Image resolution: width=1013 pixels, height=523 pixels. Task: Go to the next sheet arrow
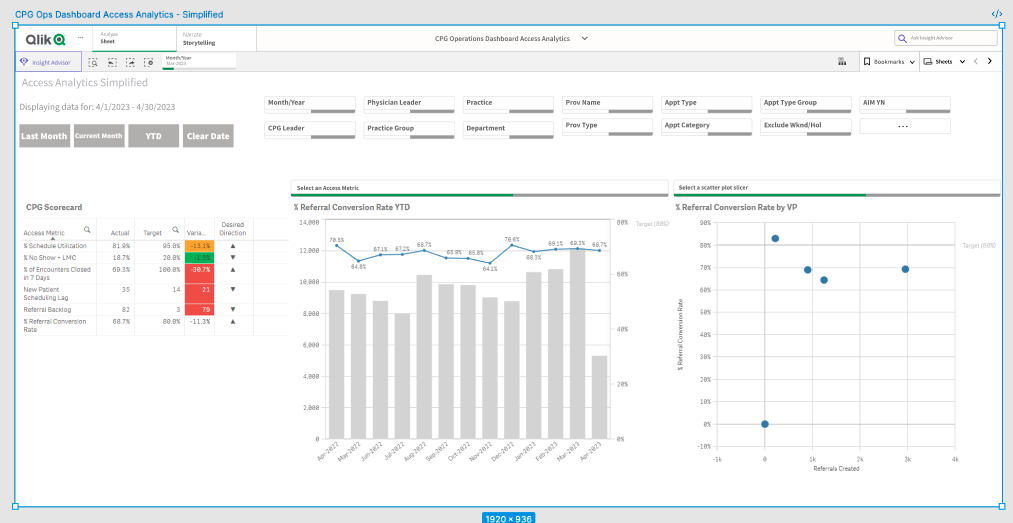coord(989,61)
